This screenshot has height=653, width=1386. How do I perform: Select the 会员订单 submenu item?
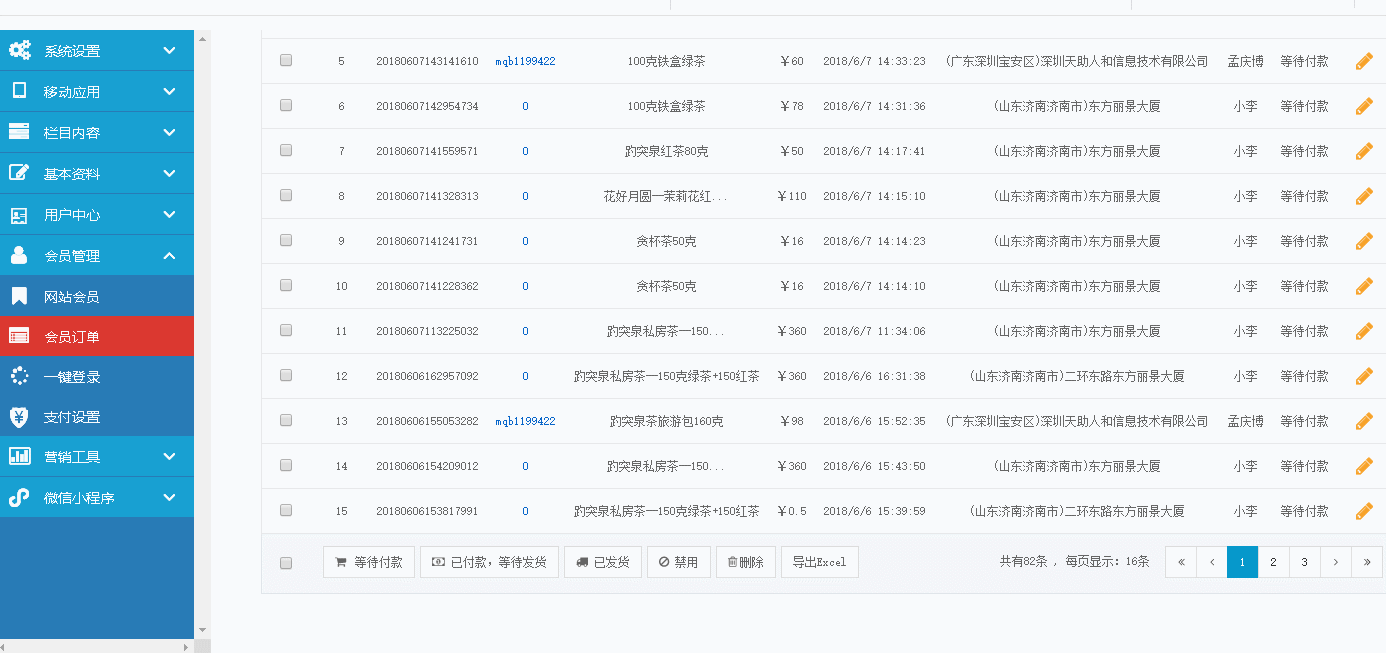pyautogui.click(x=97, y=336)
